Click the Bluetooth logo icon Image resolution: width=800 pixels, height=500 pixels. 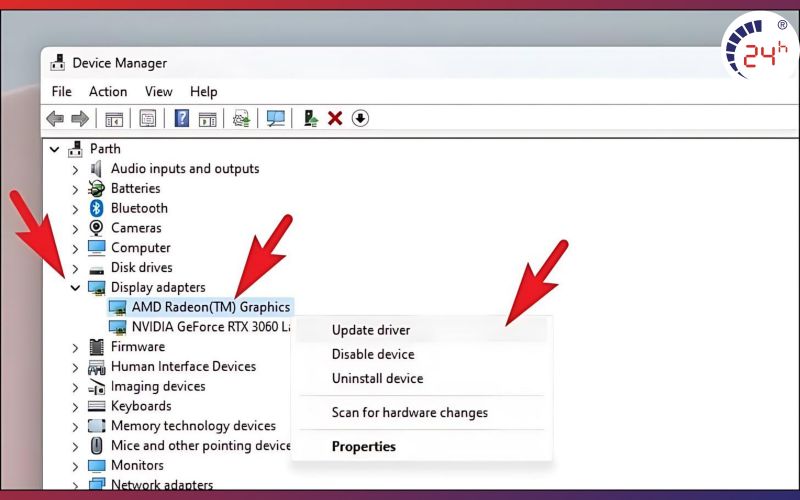click(96, 208)
